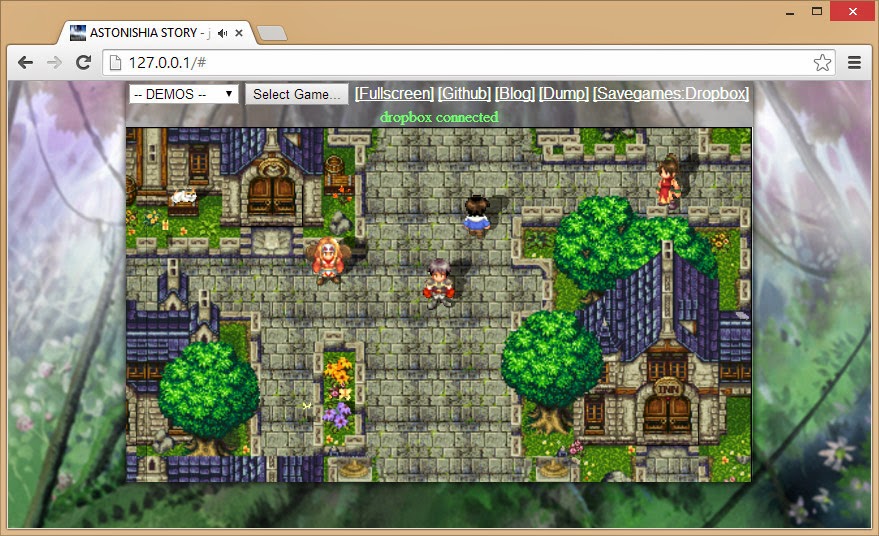
Task: Open the Fullscreen link
Action: click(x=394, y=93)
